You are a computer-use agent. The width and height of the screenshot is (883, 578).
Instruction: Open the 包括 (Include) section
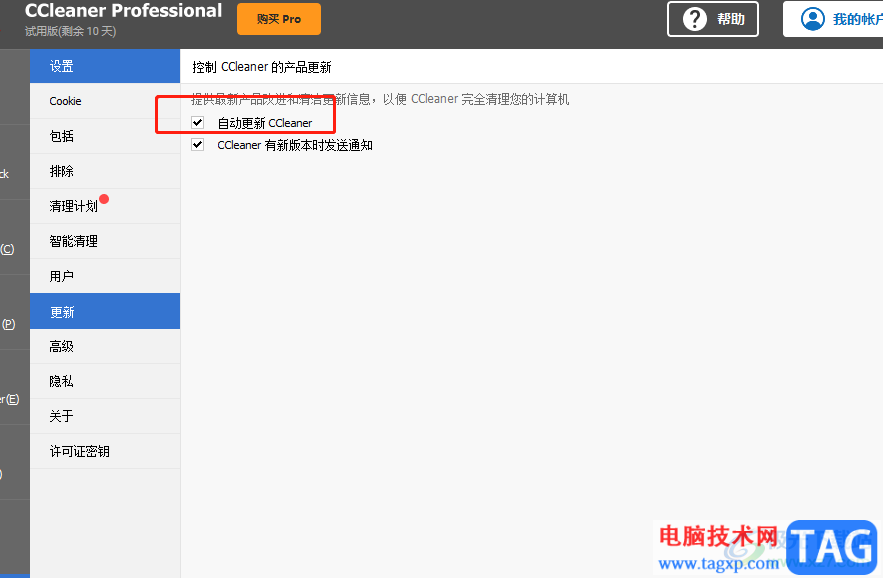click(x=105, y=136)
